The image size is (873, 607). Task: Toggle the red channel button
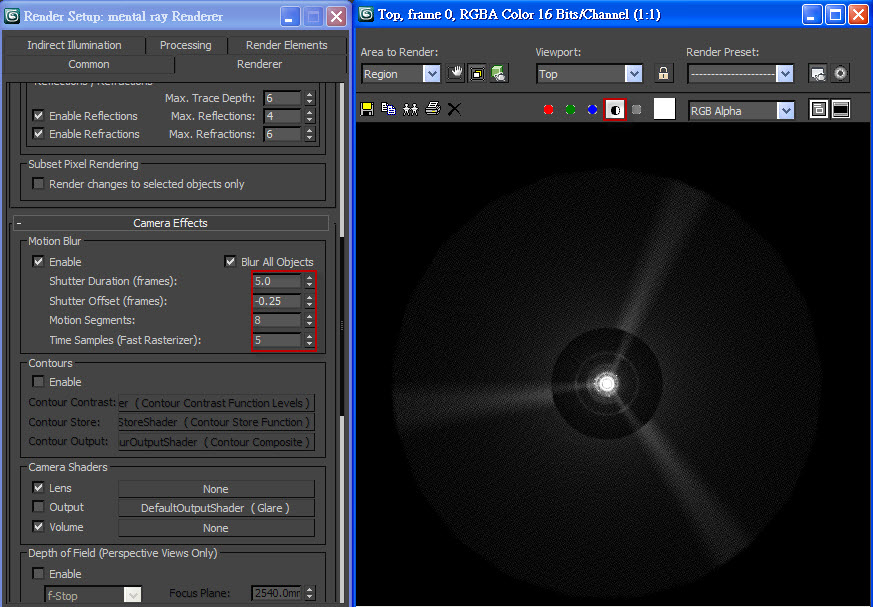(548, 110)
